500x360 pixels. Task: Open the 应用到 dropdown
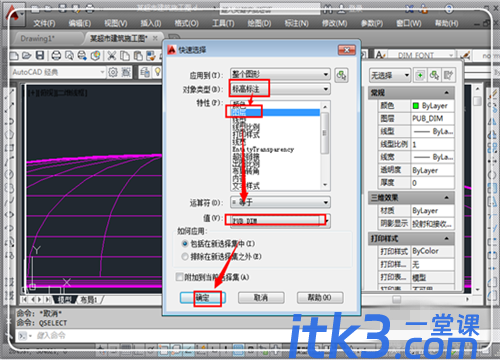coord(280,74)
